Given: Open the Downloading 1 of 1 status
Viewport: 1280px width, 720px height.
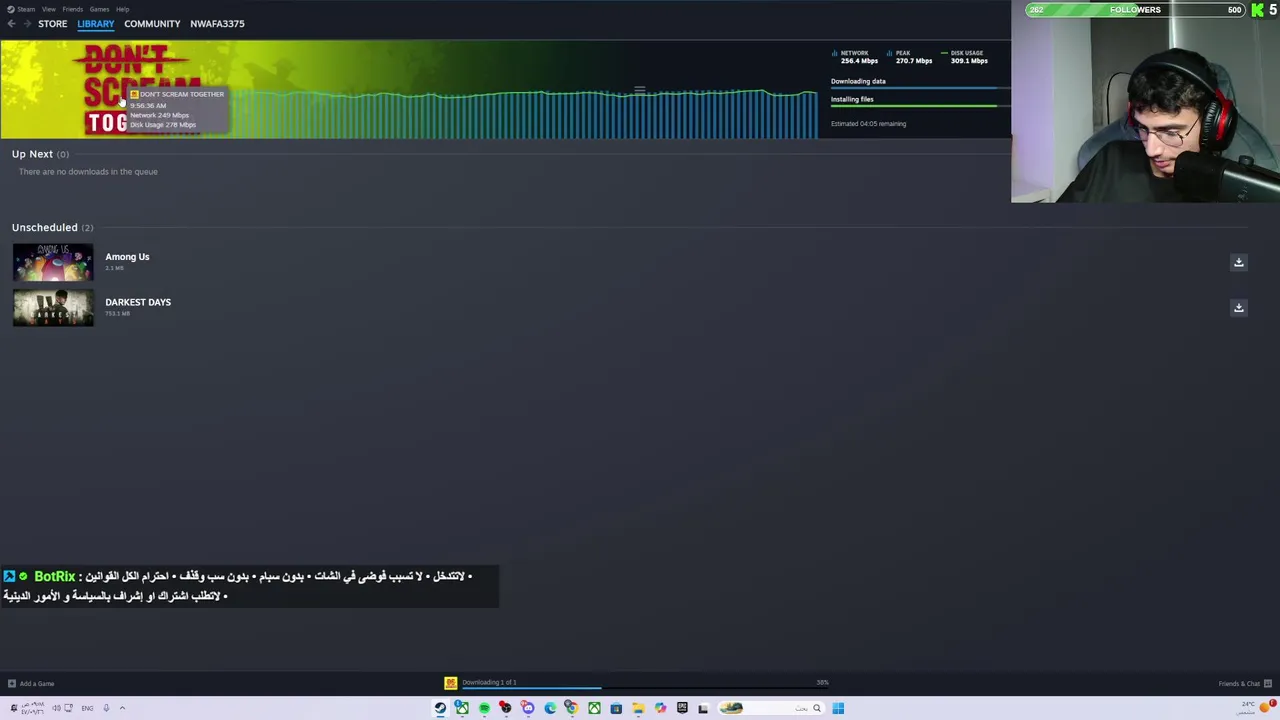Looking at the screenshot, I should click(x=489, y=682).
